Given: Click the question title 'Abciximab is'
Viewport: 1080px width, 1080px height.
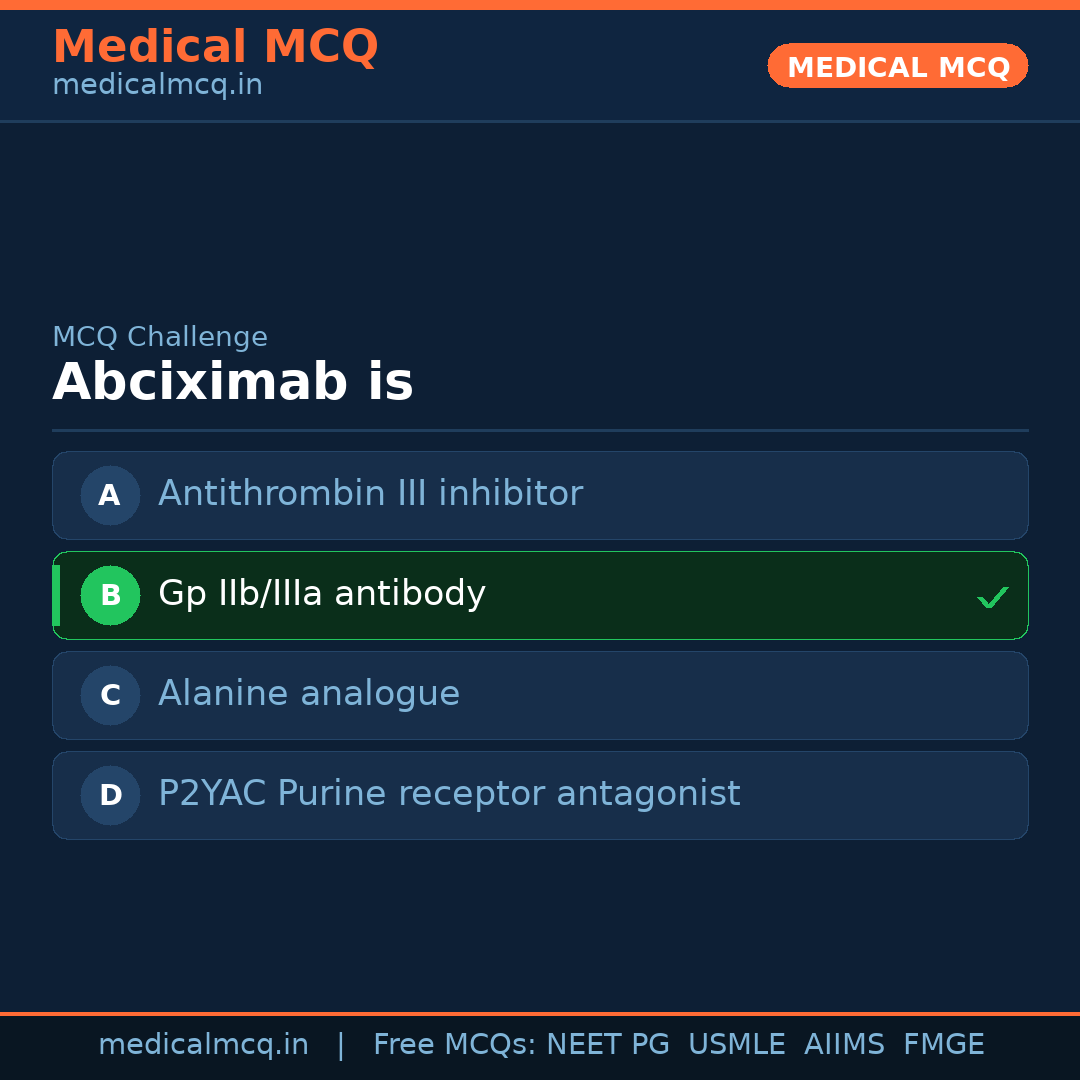Looking at the screenshot, I should click(x=233, y=381).
